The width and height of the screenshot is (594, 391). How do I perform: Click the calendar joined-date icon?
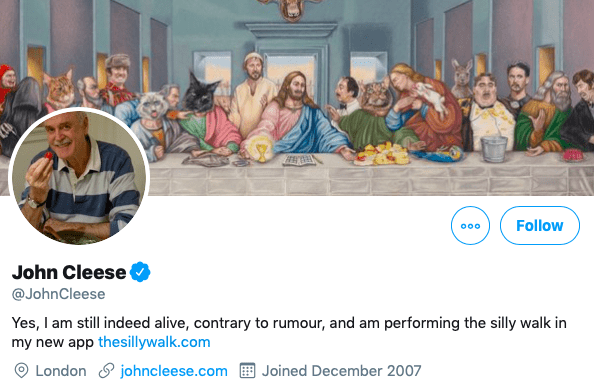click(x=247, y=371)
